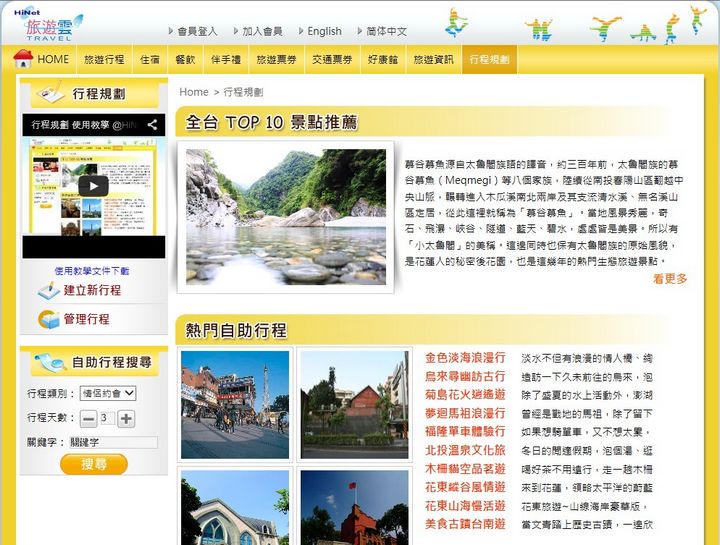Play the 行程規劃 使用教學 video
Viewport: 720px width, 545px height.
(x=93, y=186)
